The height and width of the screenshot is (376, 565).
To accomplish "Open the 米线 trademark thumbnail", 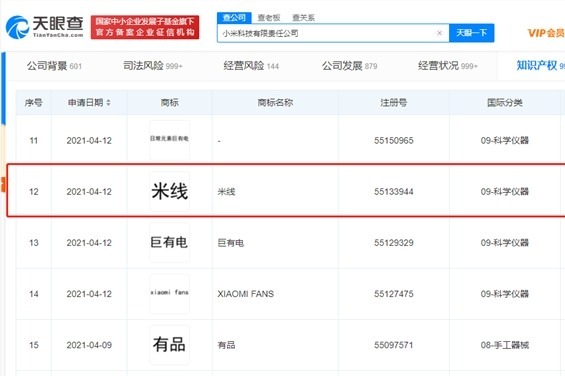I will point(169,191).
